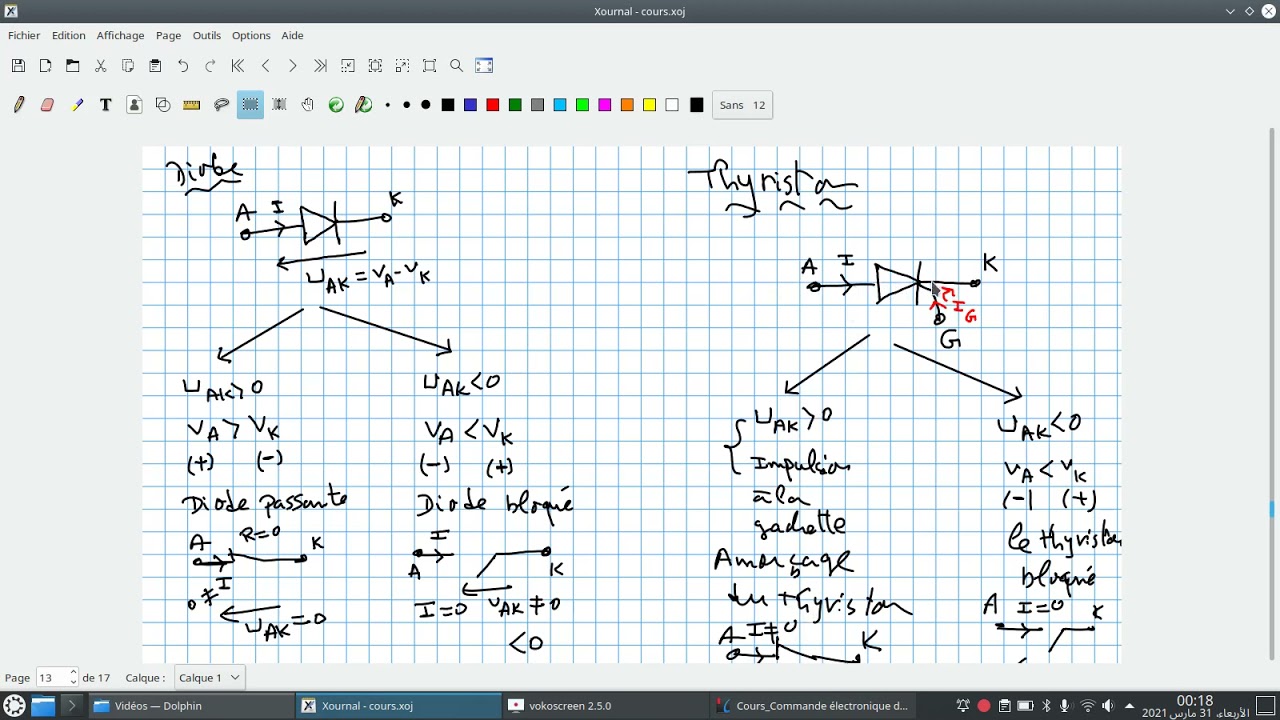The image size is (1280, 720).
Task: Pick the blue color swatch
Action: point(470,105)
